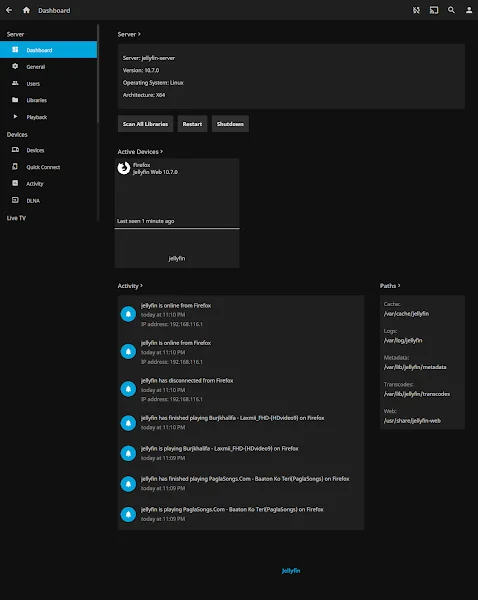The height and width of the screenshot is (600, 478).
Task: Click 'Version: 10.7.0' text
Action: pyautogui.click(x=141, y=70)
